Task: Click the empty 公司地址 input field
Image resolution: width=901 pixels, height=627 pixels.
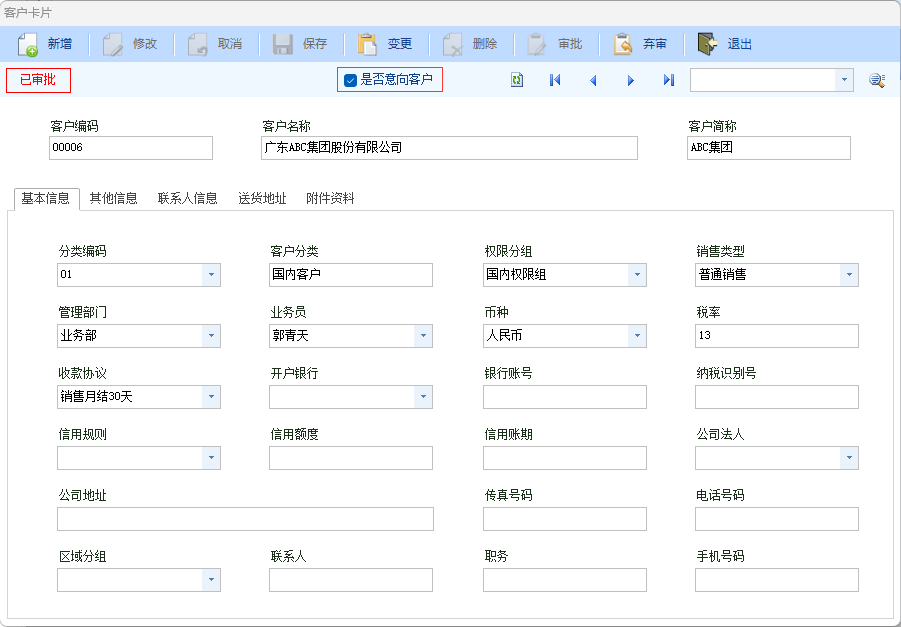Action: click(245, 519)
